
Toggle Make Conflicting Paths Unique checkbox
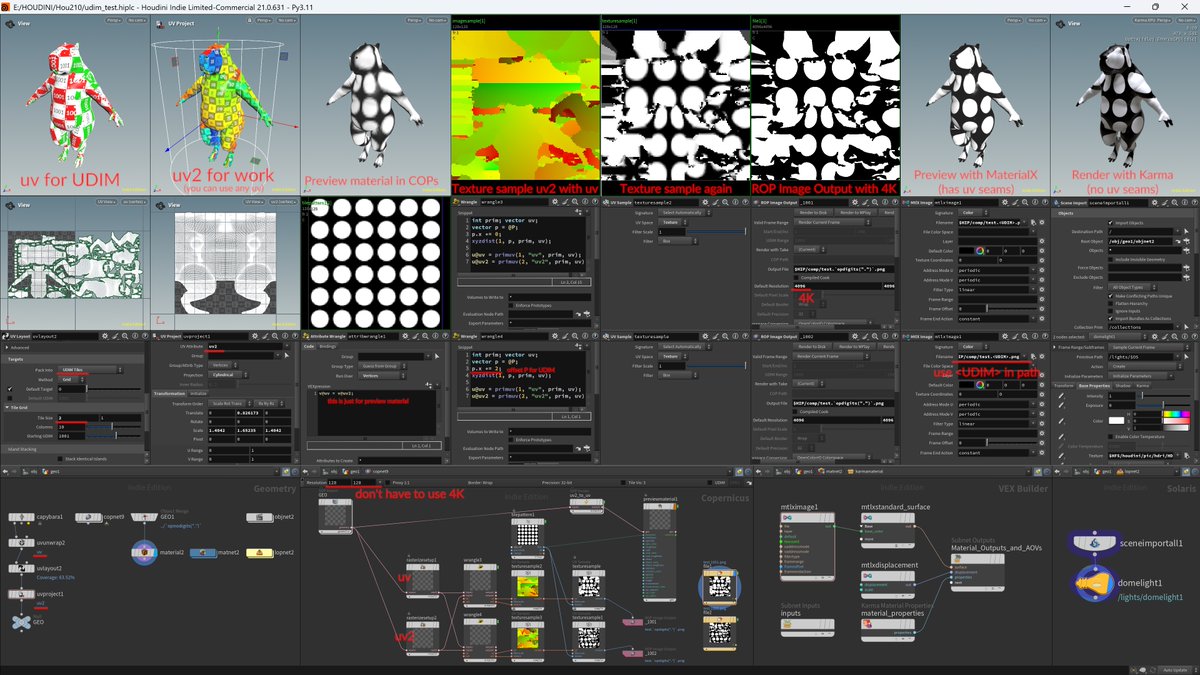(x=1110, y=296)
